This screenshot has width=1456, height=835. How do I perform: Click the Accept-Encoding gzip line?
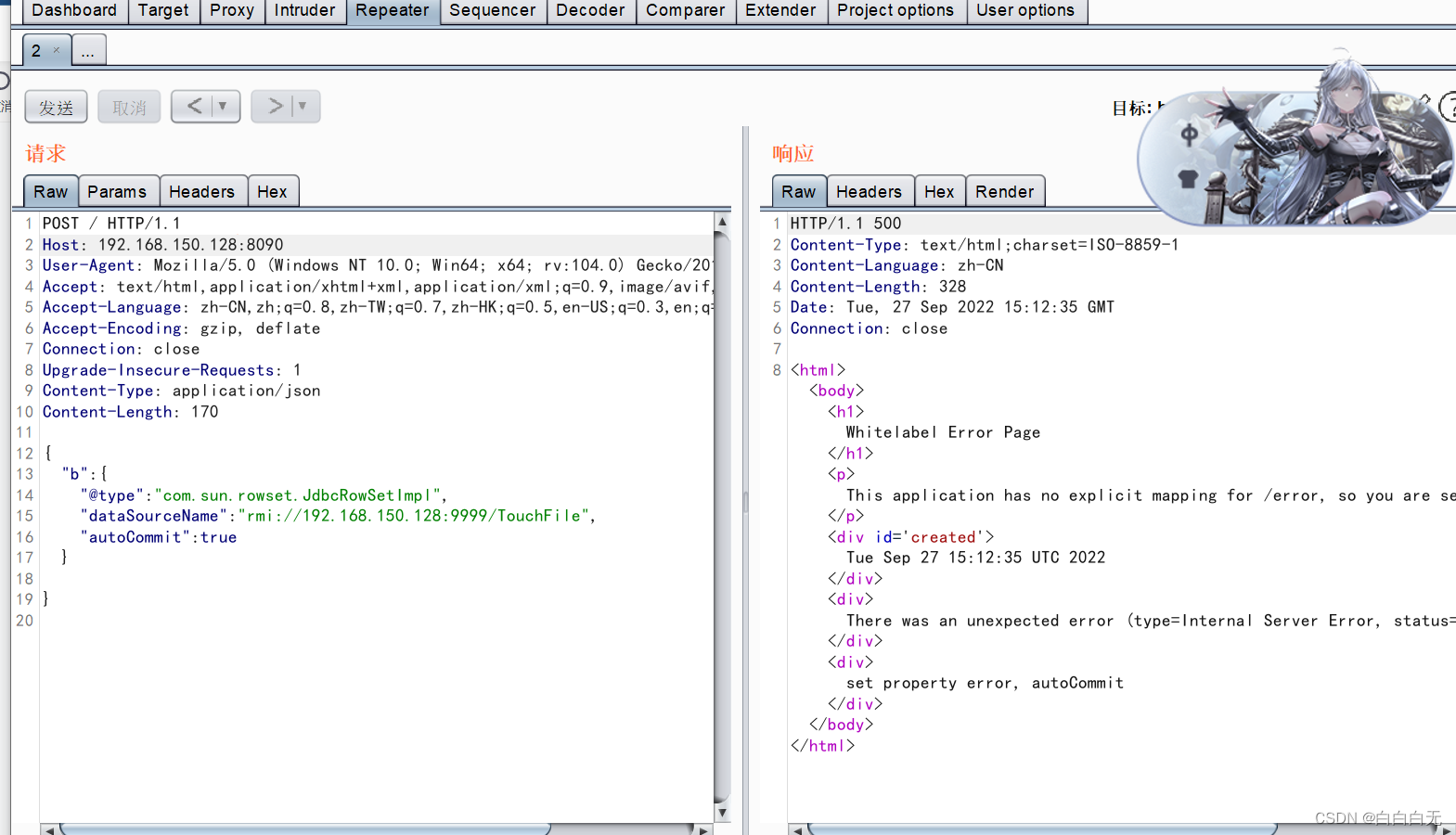click(182, 328)
